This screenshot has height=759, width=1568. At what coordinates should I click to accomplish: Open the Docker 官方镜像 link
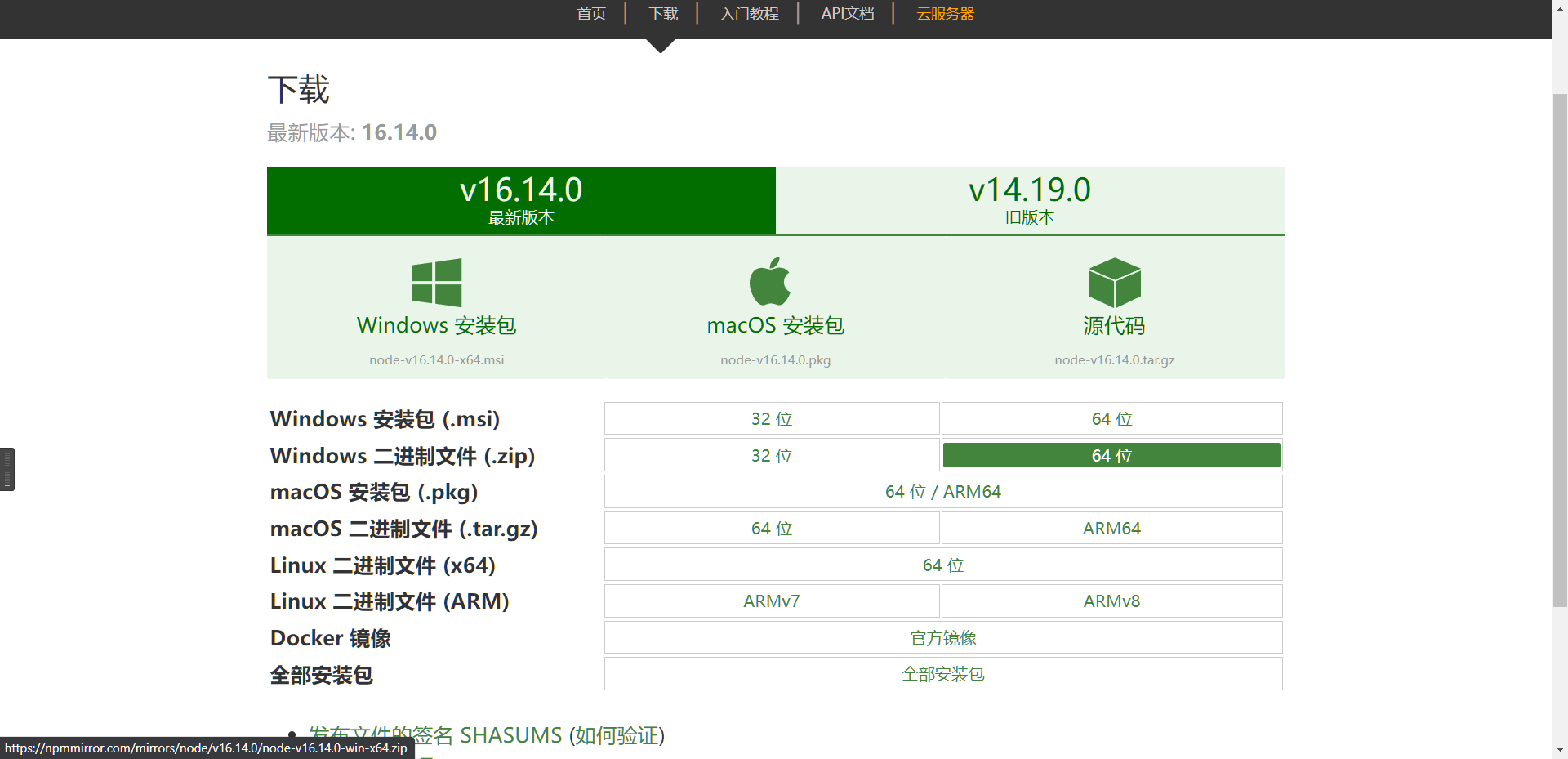pyautogui.click(x=942, y=638)
